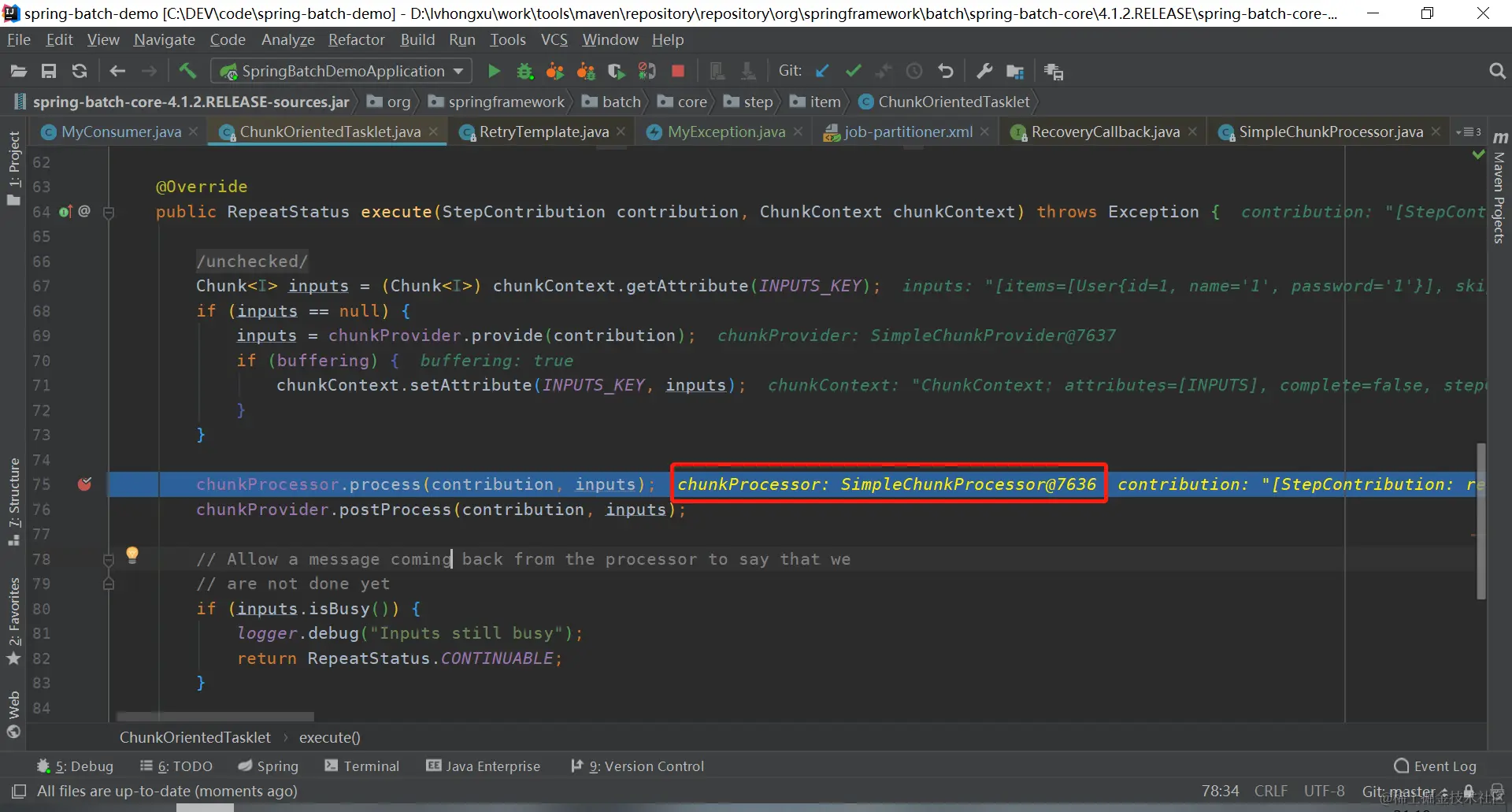Click the lock icon in the status bar
The image size is (1512, 812).
coord(1469,792)
